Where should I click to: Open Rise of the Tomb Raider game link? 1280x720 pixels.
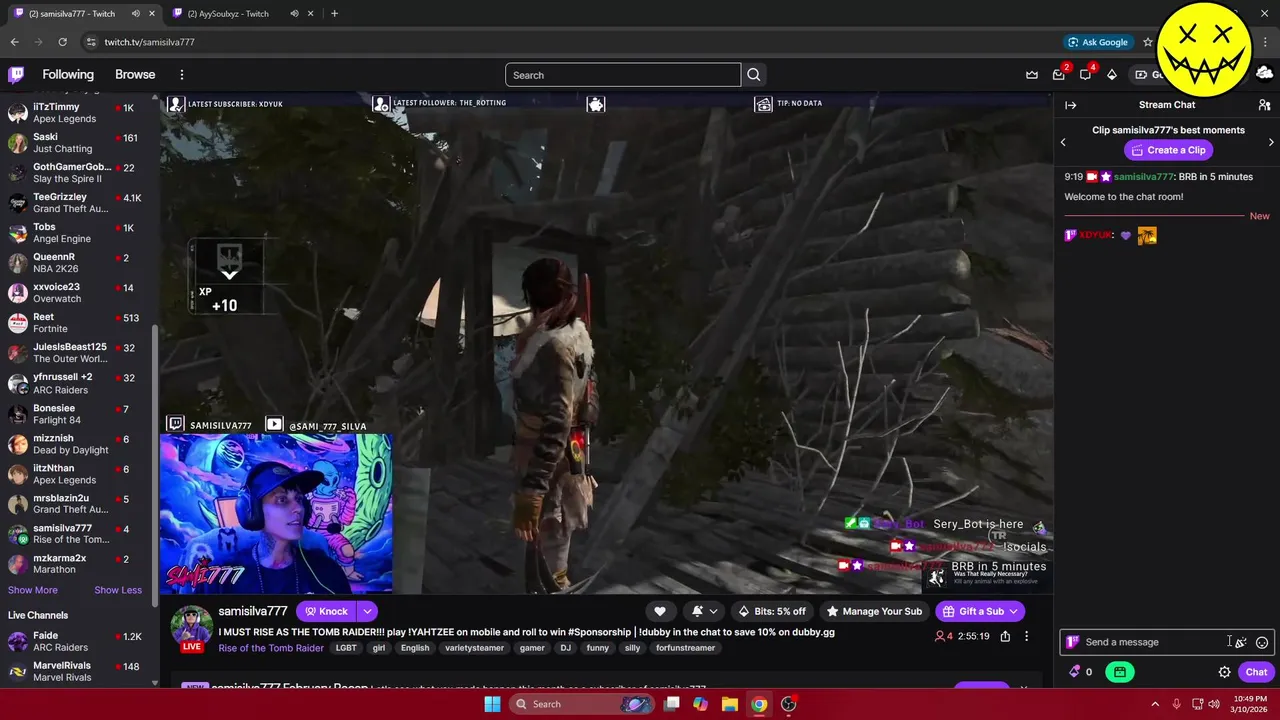coord(271,648)
